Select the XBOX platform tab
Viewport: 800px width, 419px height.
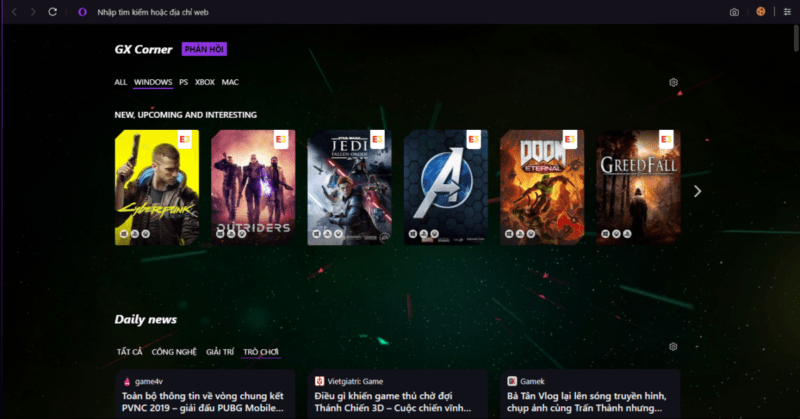coord(205,82)
